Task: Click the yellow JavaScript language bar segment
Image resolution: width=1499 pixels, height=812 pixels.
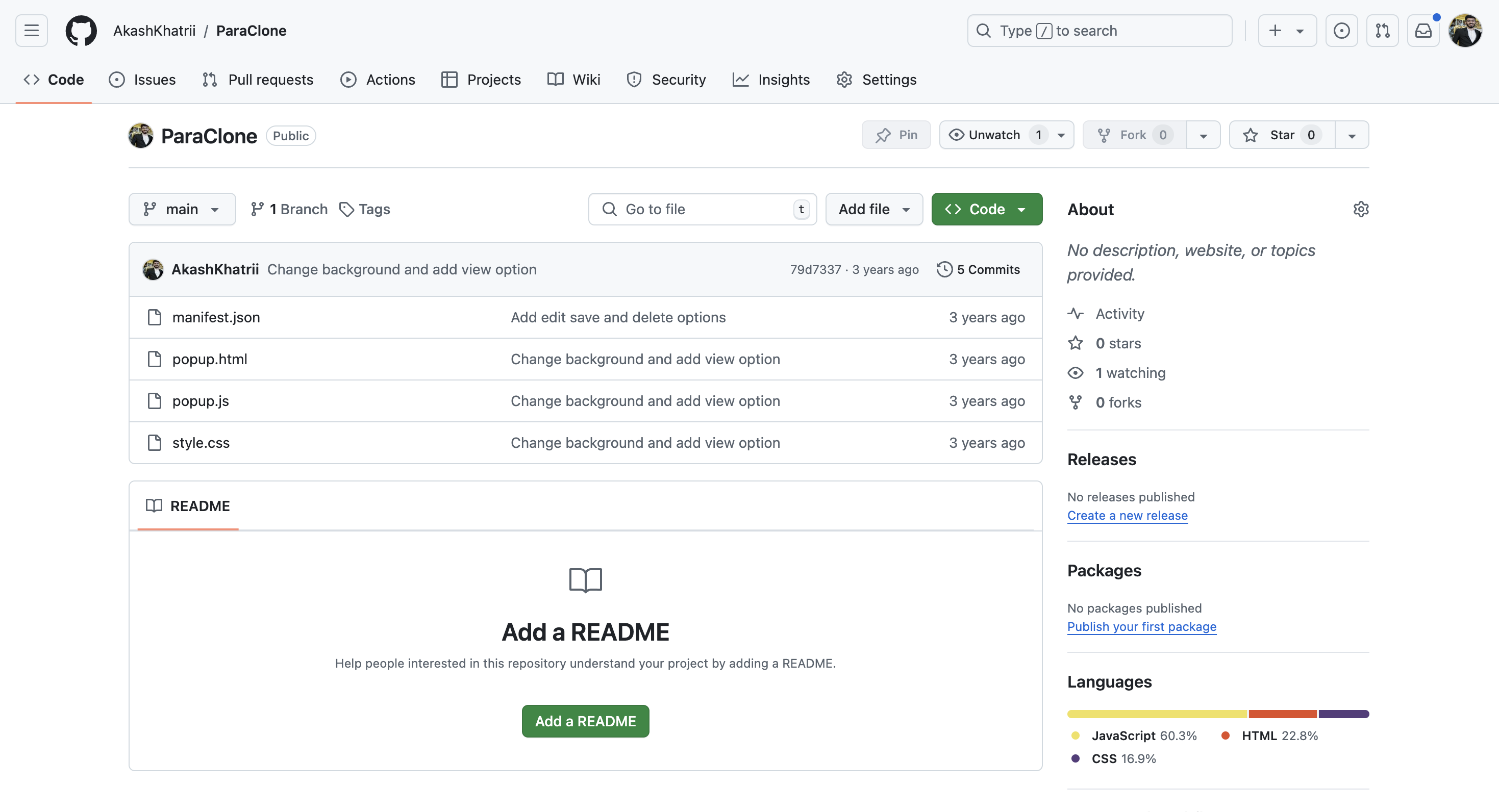Action: click(1157, 714)
